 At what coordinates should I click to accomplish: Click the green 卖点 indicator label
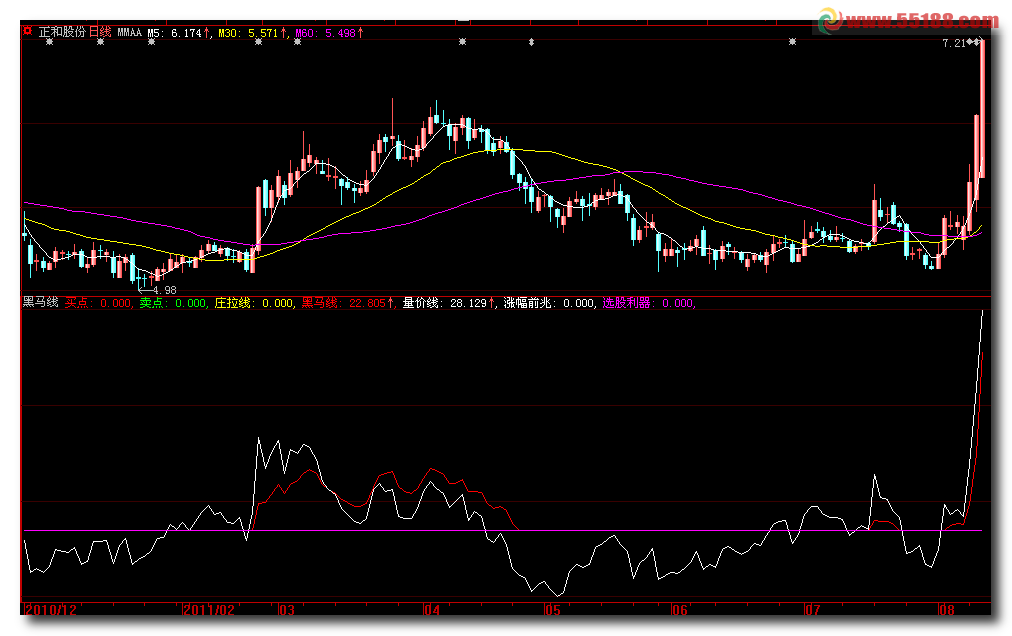click(x=173, y=302)
